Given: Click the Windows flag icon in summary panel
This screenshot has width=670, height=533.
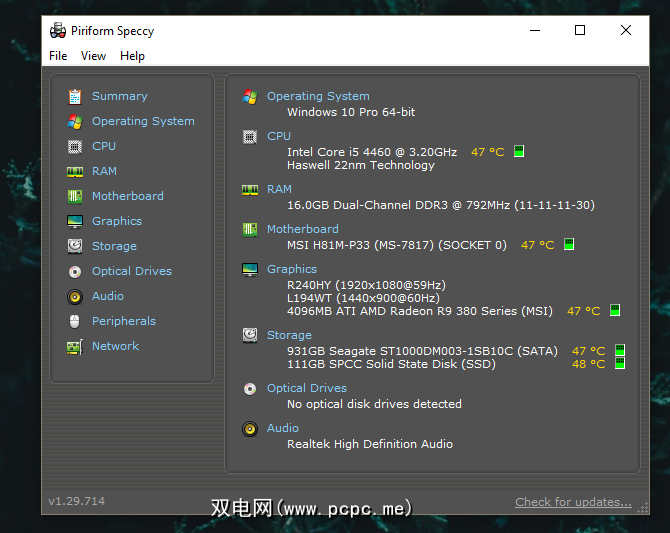Looking at the screenshot, I should [x=250, y=97].
